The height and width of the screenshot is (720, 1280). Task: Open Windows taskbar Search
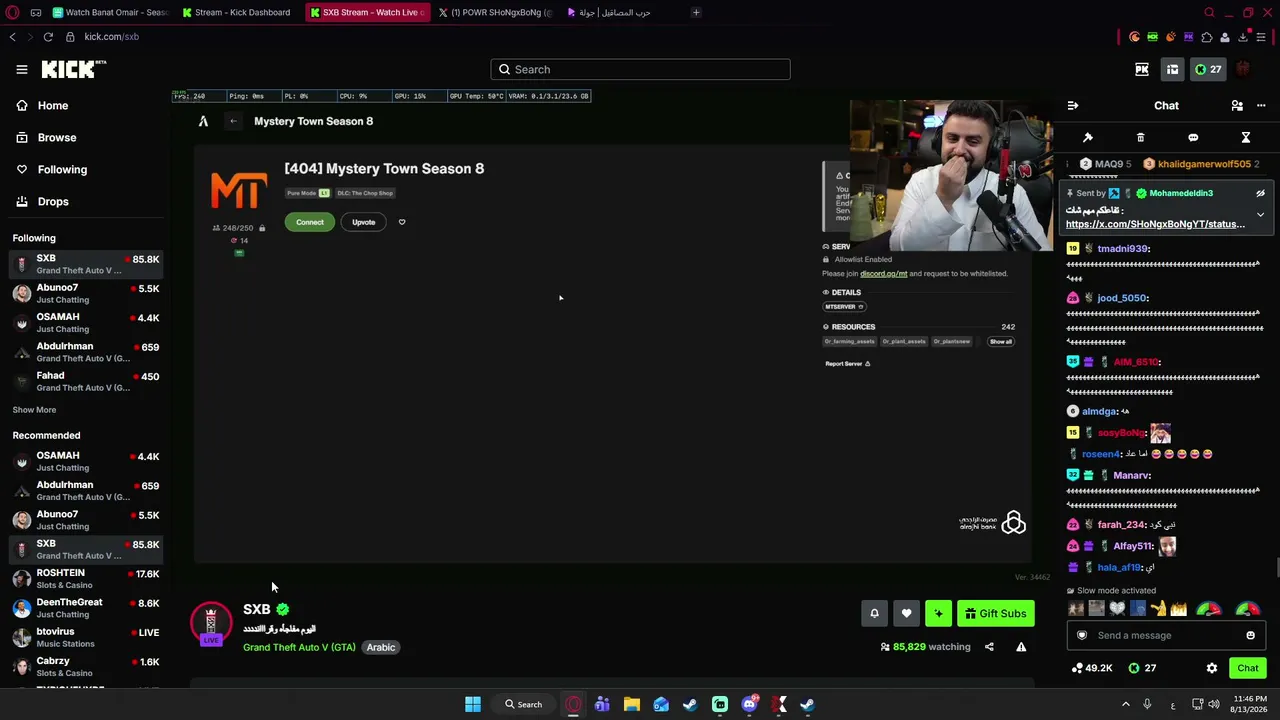click(x=524, y=704)
